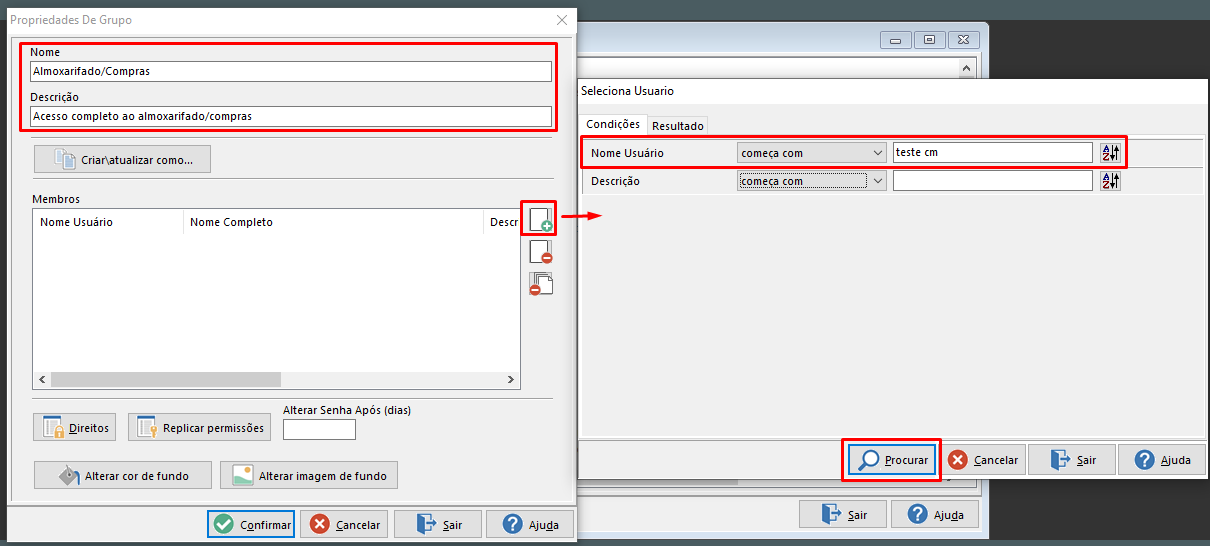Focus the group Descrição input field
The width and height of the screenshot is (1210, 546).
coord(291,116)
